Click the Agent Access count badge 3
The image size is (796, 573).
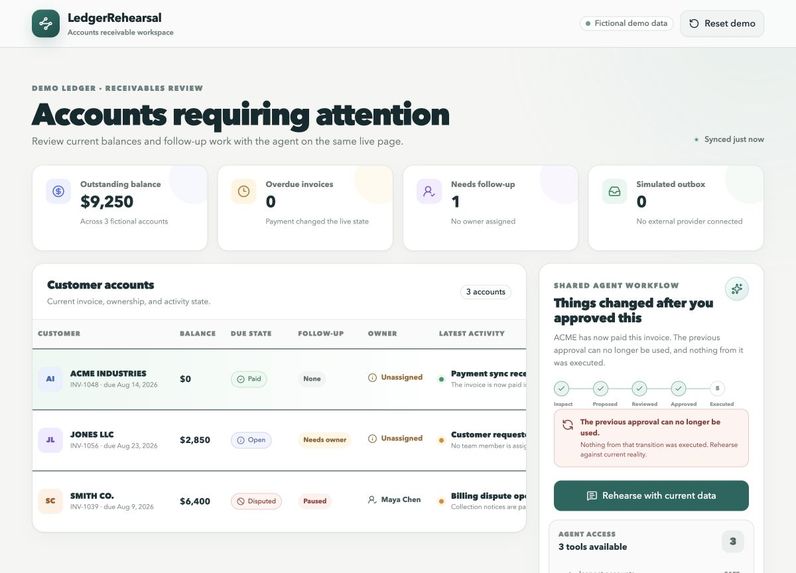(733, 542)
